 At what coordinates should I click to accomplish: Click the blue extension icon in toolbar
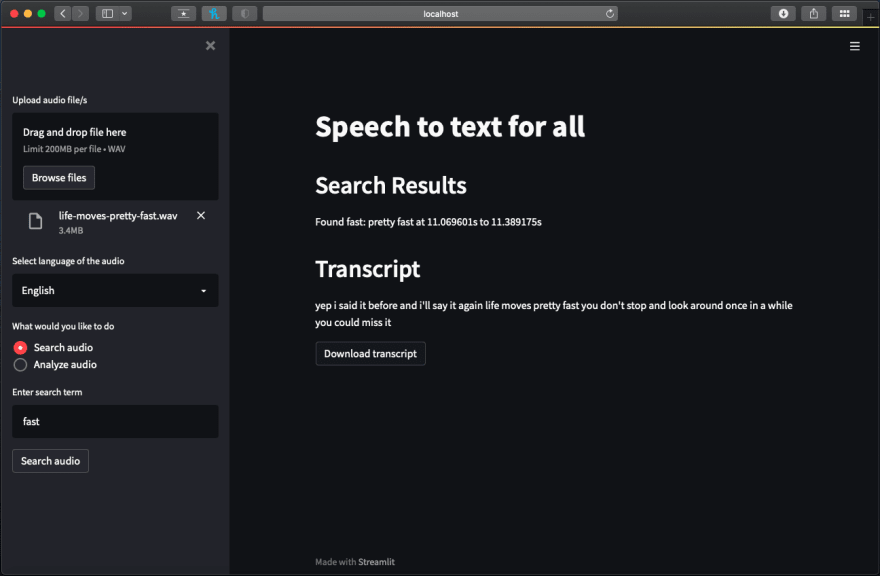tap(214, 13)
